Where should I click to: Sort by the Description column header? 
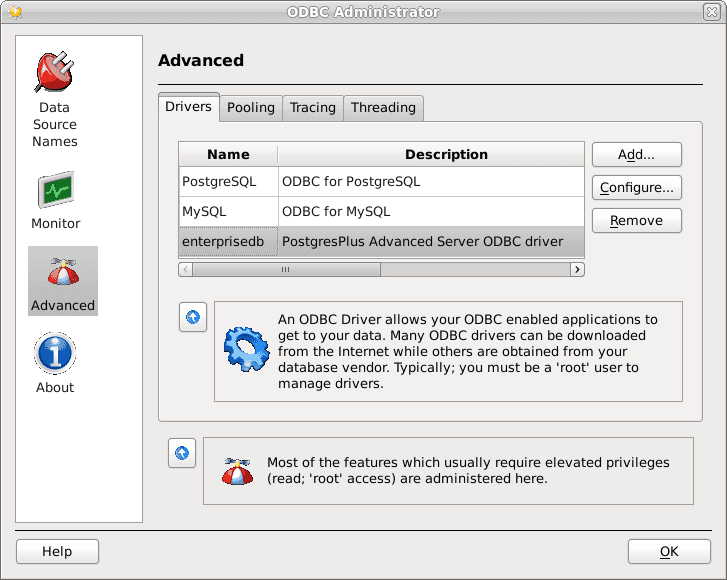tap(446, 155)
